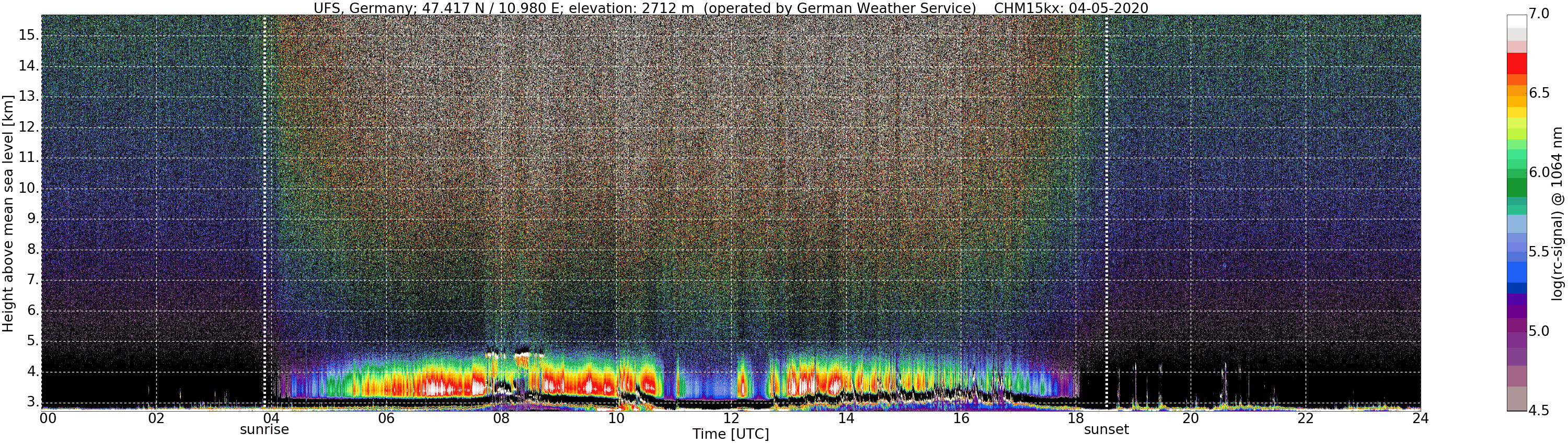This screenshot has height=444, width=1568.
Task: Click the '8.' height axis tick label
Action: pyautogui.click(x=33, y=249)
